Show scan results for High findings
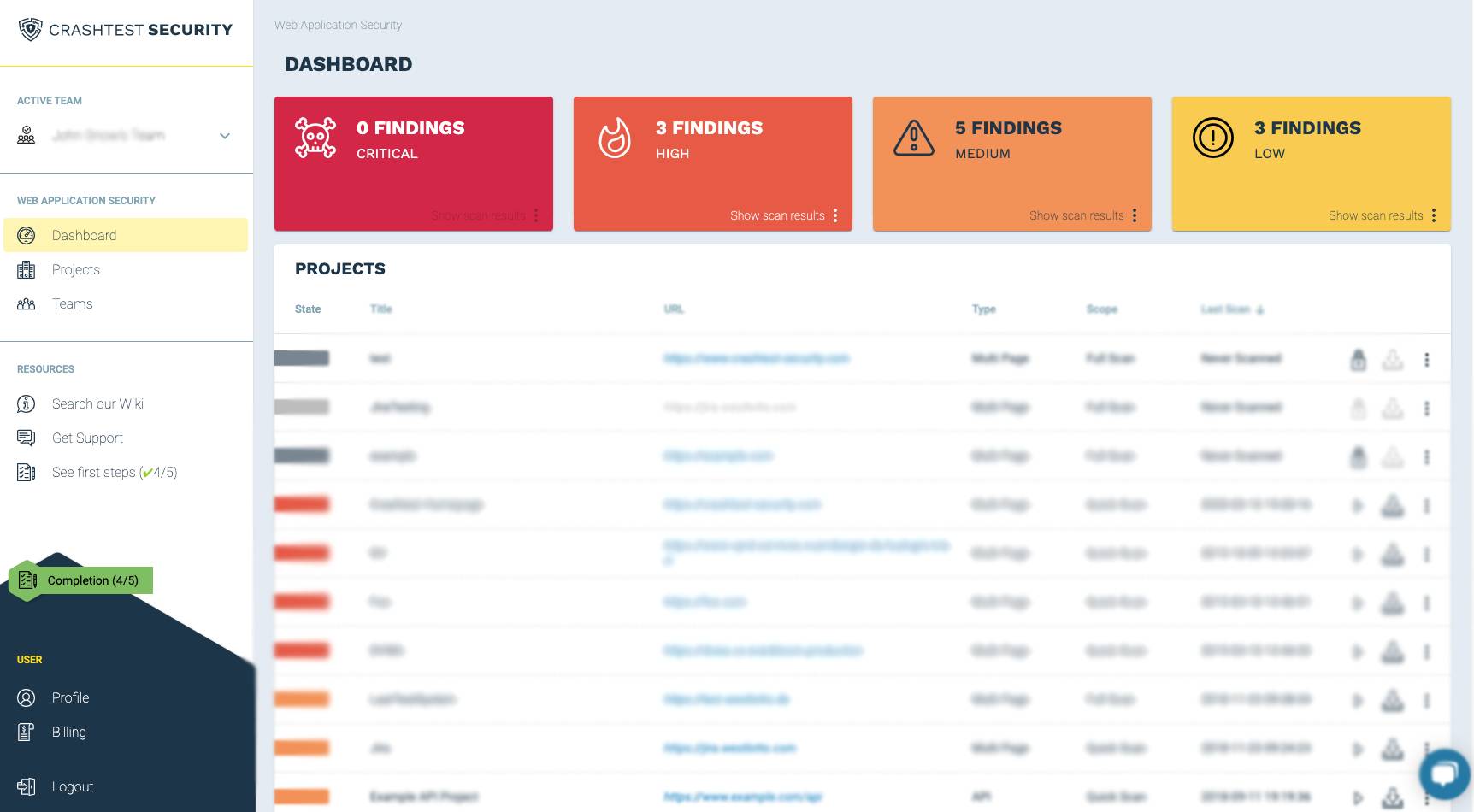 click(777, 215)
